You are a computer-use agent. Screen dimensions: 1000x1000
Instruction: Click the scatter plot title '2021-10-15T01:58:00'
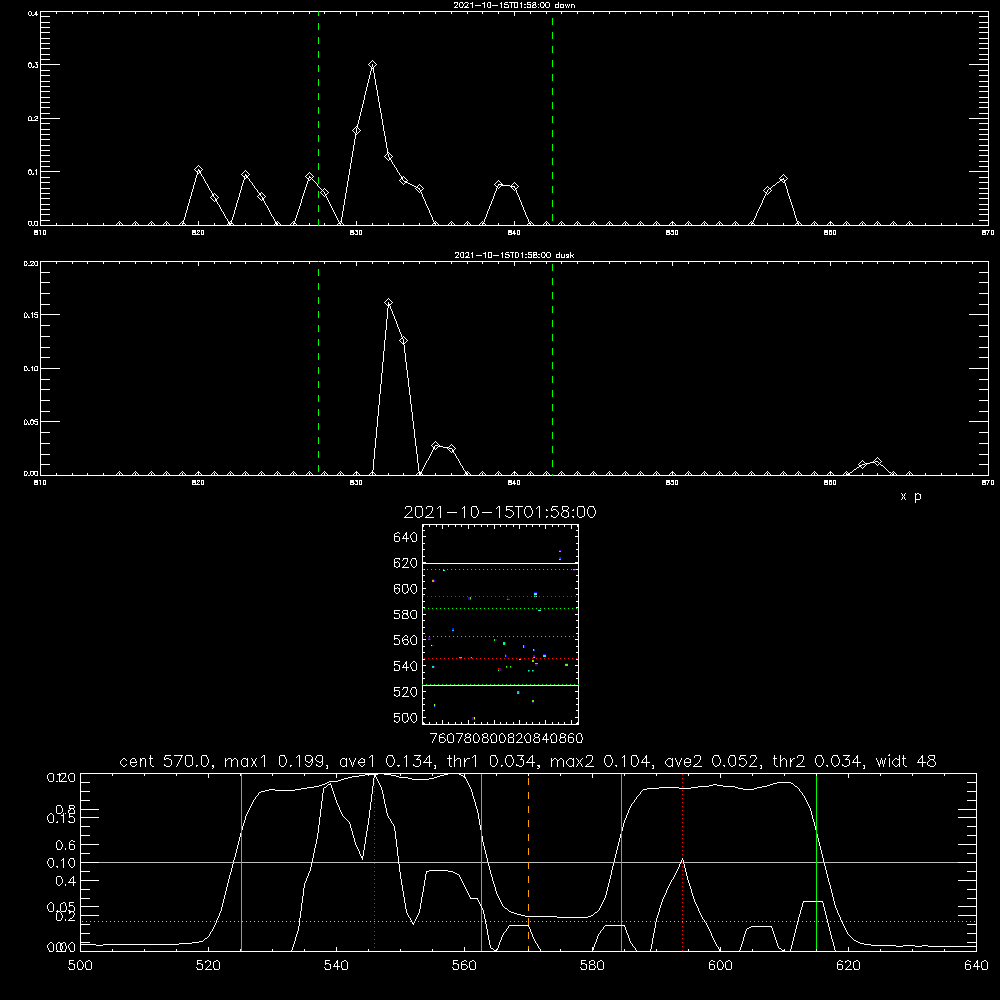[500, 512]
